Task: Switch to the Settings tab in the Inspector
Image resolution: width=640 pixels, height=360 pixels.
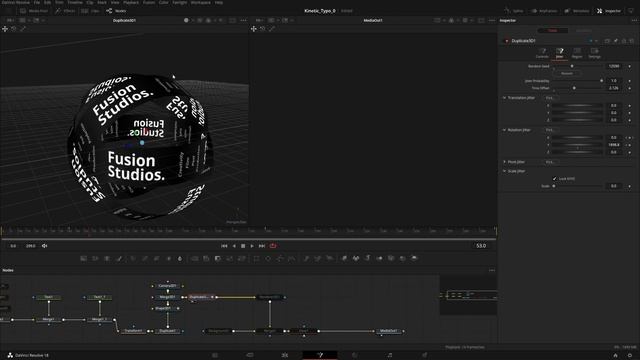Action: [x=594, y=53]
